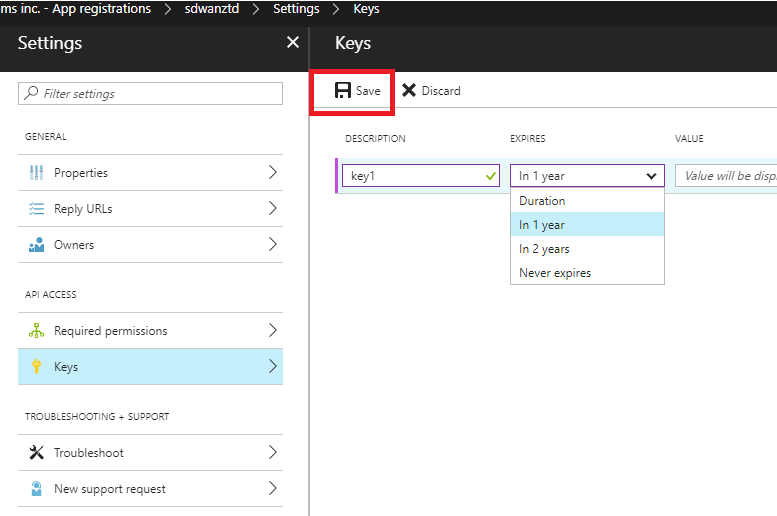Expand the Owners chevron arrow
The width and height of the screenshot is (777, 516).
pos(273,244)
